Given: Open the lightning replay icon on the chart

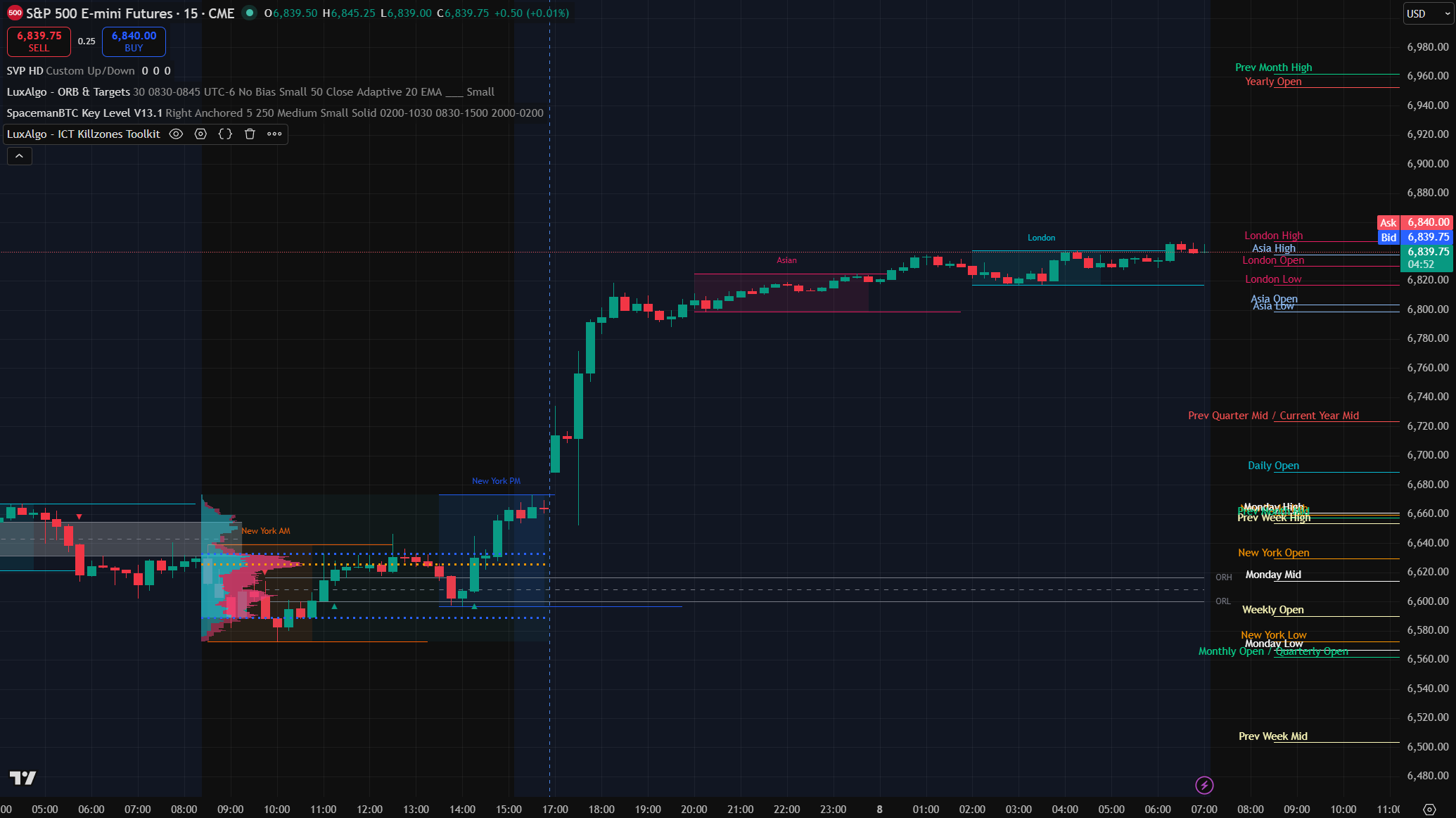Looking at the screenshot, I should pyautogui.click(x=1204, y=785).
